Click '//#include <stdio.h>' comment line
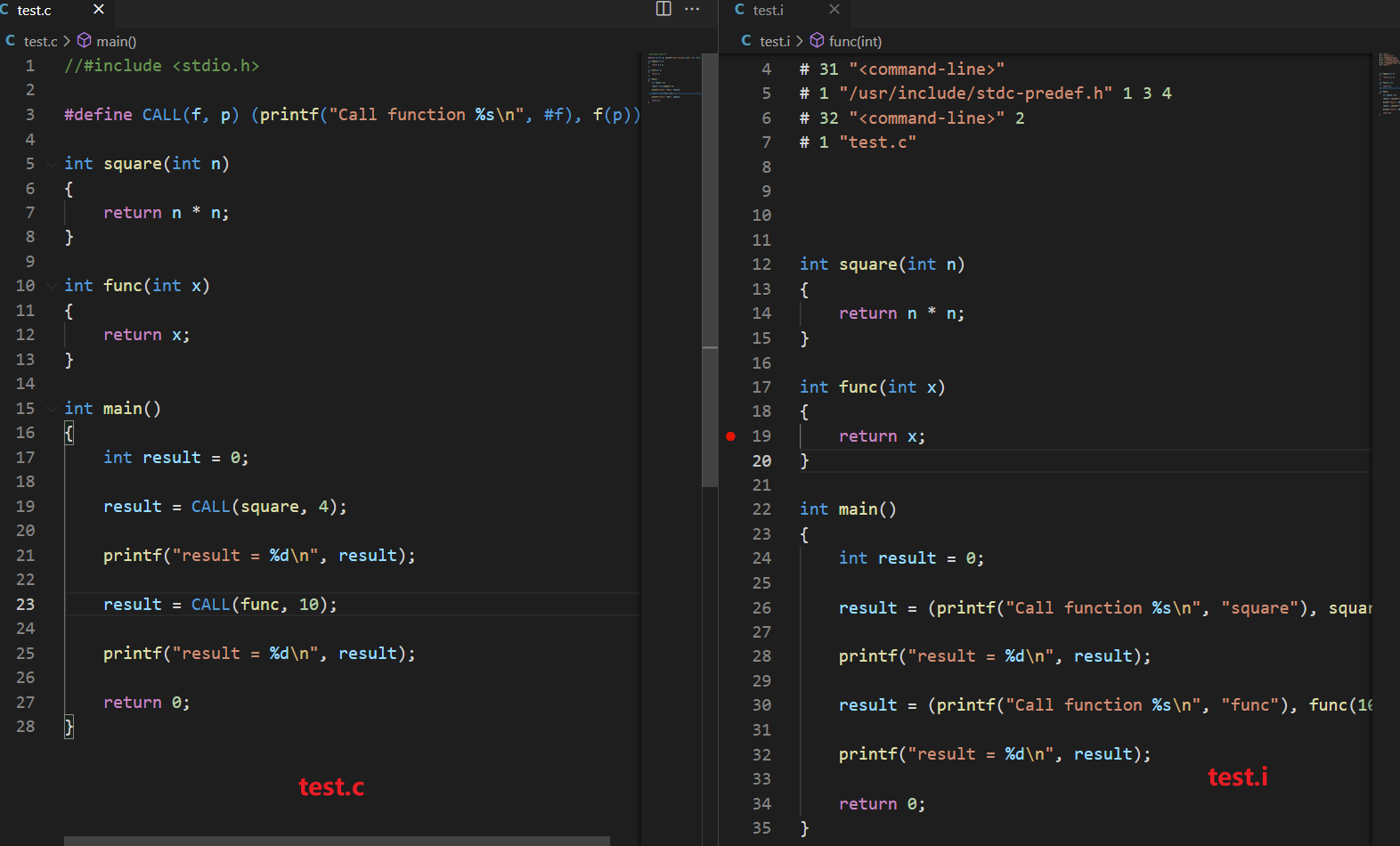Viewport: 1400px width, 846px height. pyautogui.click(x=162, y=66)
